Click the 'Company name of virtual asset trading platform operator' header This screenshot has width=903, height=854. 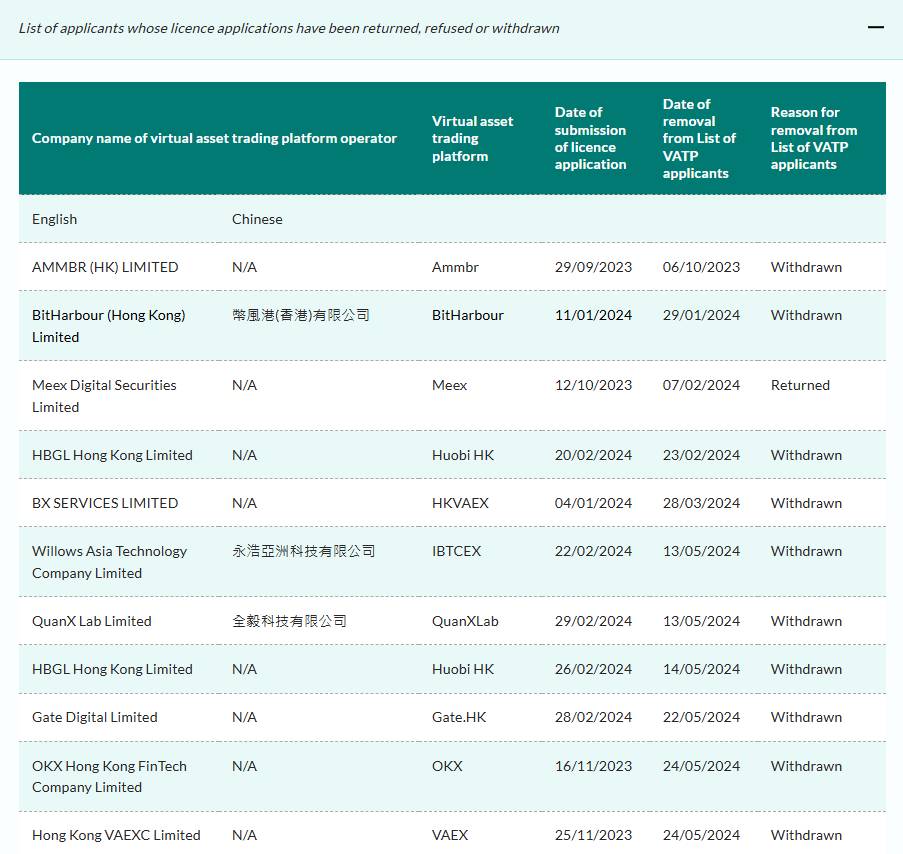point(214,138)
